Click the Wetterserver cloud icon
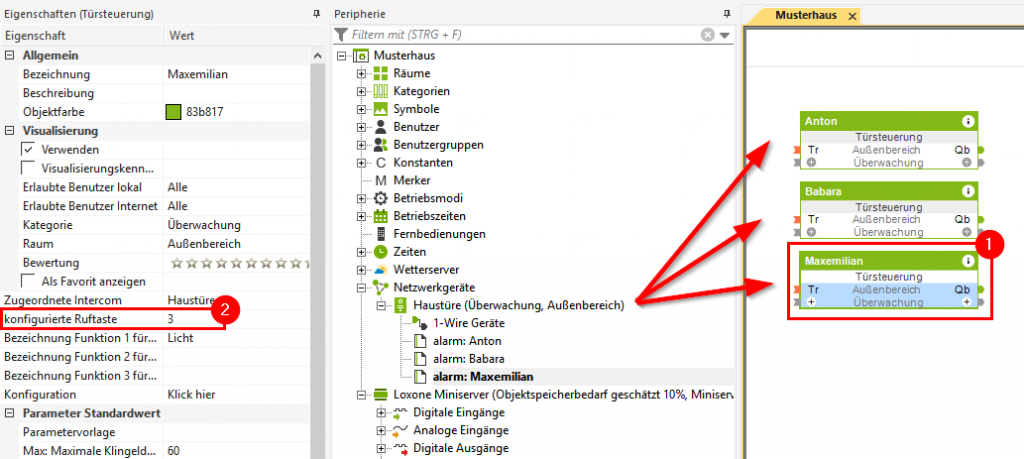Viewport: 1024px width, 459px height. pos(380,270)
